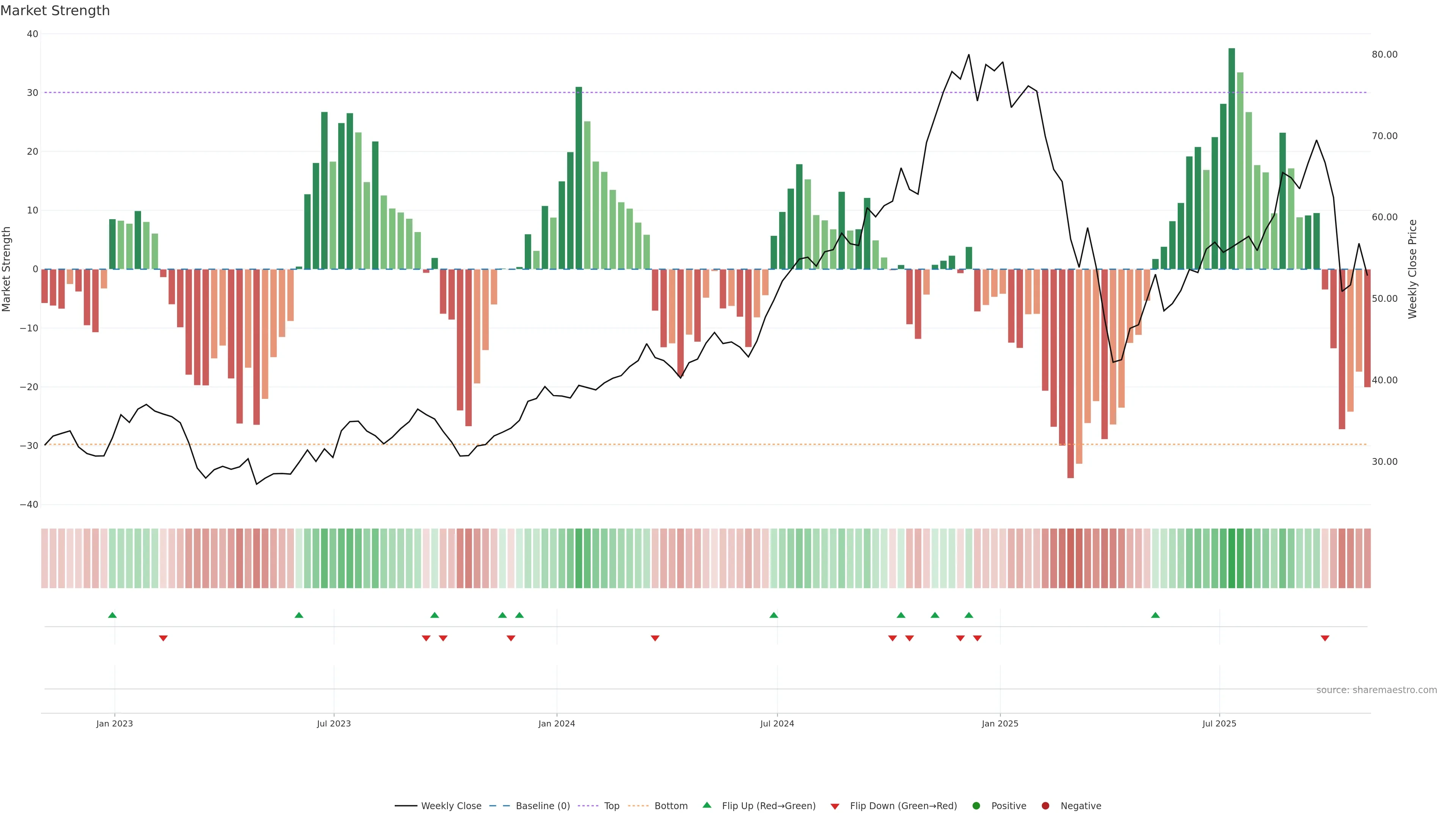Click the flip-up triangle at Jul 2024
1456x819 pixels.
pos(774,615)
